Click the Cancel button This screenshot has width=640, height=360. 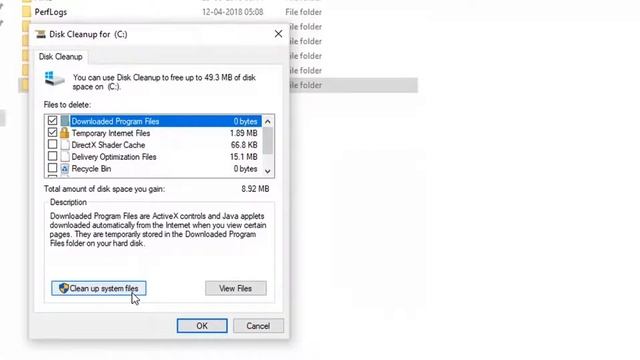click(x=258, y=326)
